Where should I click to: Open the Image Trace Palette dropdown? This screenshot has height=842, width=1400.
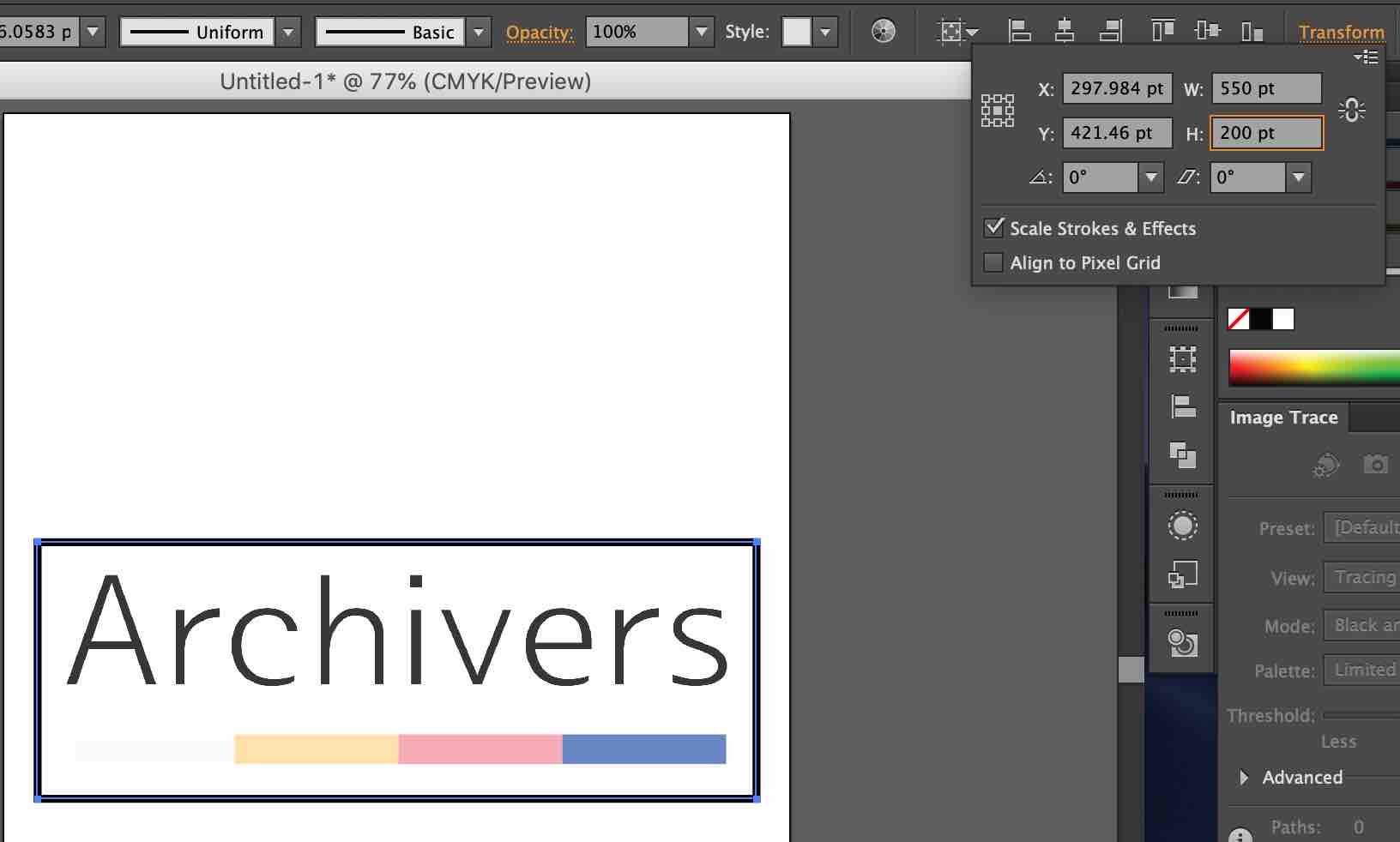(1362, 670)
